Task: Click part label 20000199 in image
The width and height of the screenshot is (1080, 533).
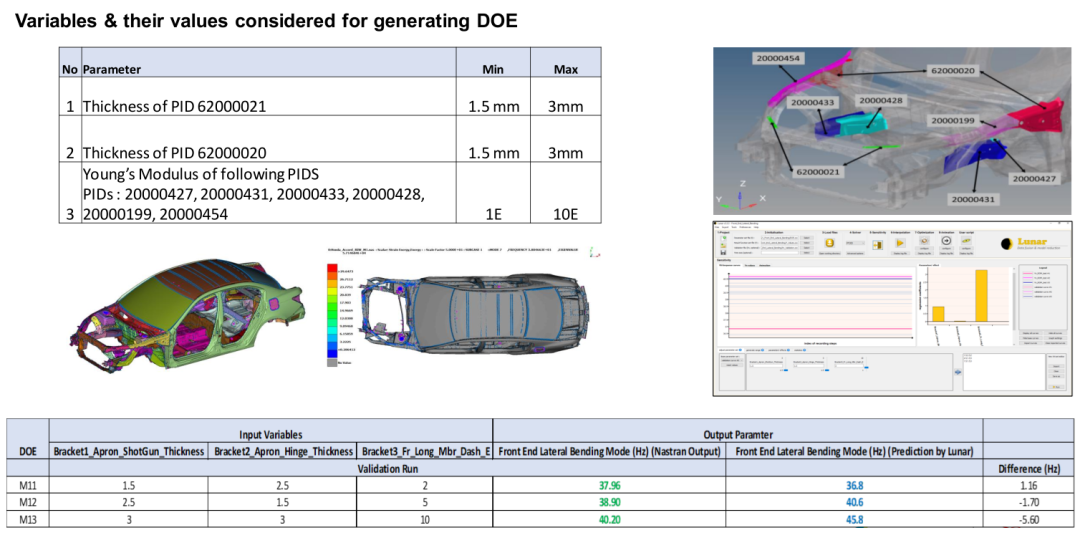Action: (953, 120)
